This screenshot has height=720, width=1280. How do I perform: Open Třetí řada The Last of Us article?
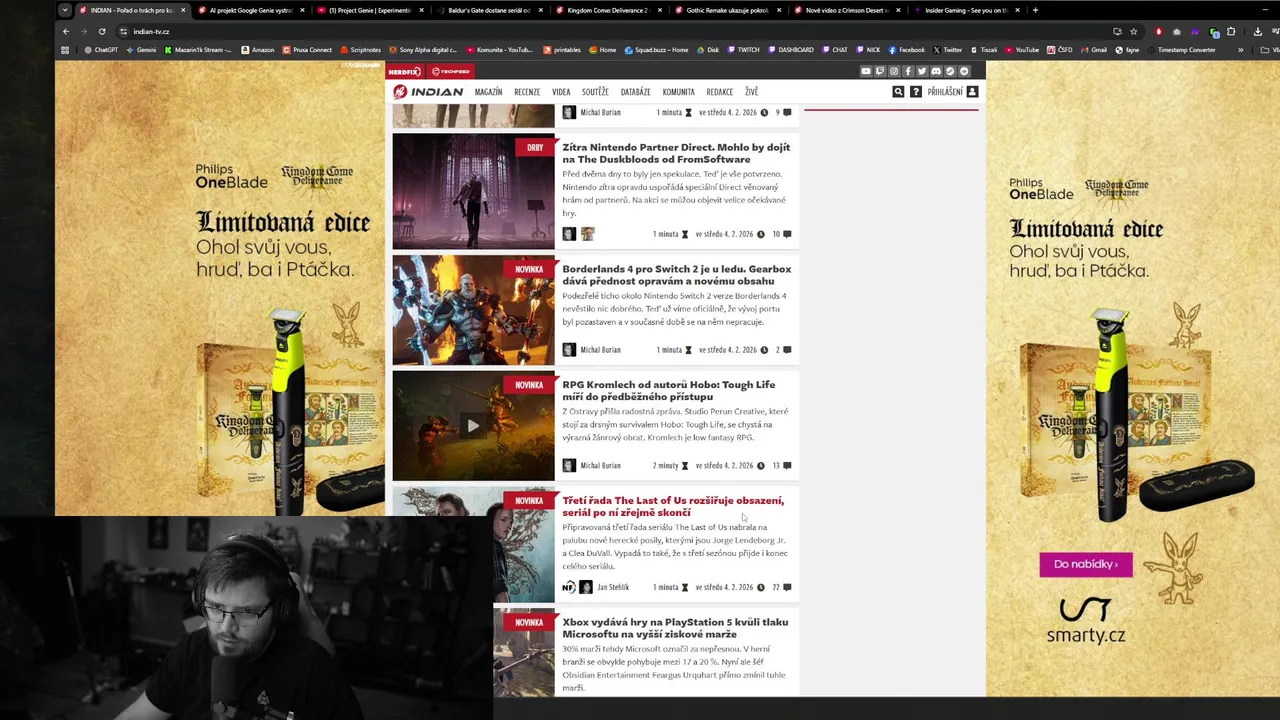673,506
